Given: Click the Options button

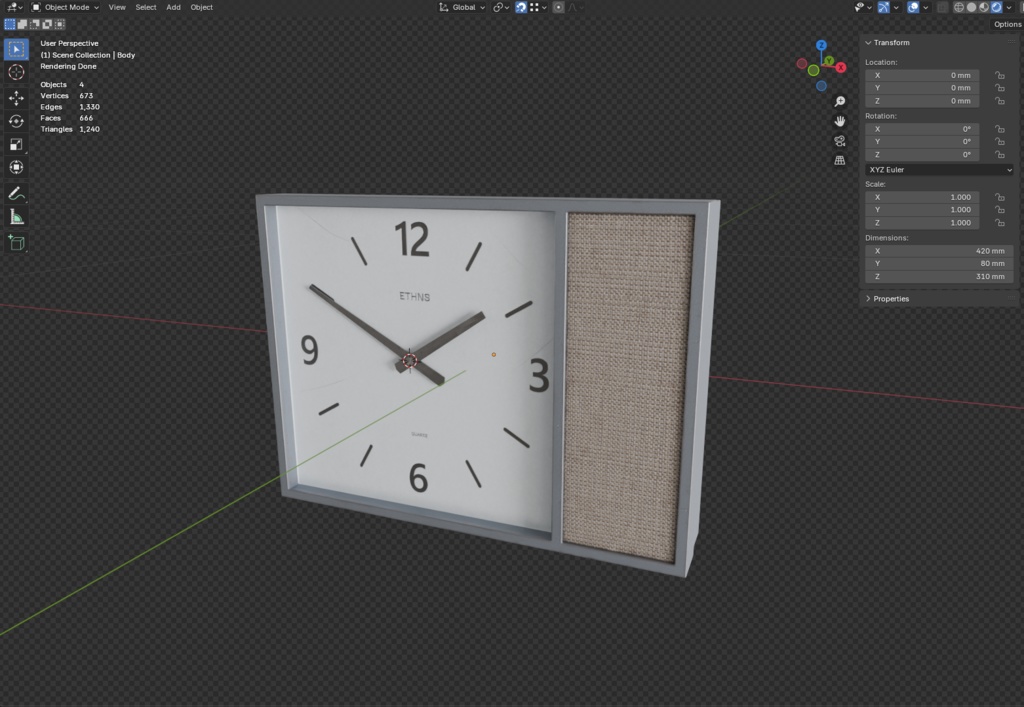Looking at the screenshot, I should (x=1007, y=24).
